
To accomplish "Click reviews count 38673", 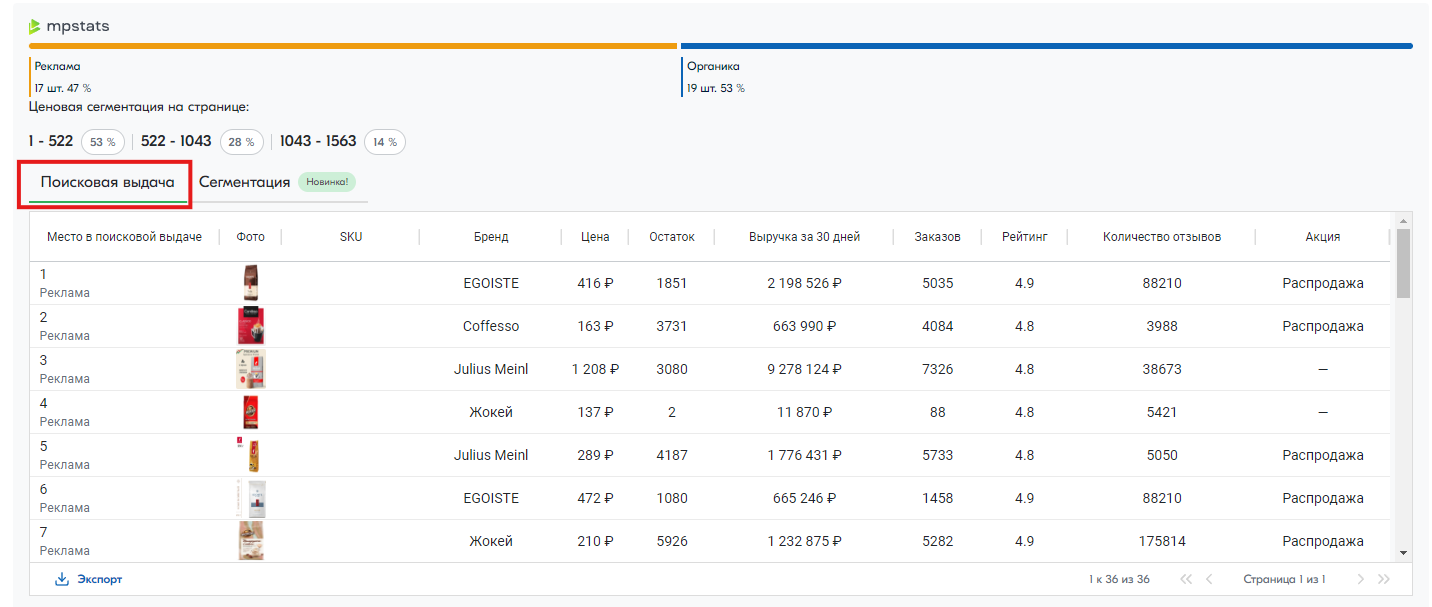I will [1162, 369].
